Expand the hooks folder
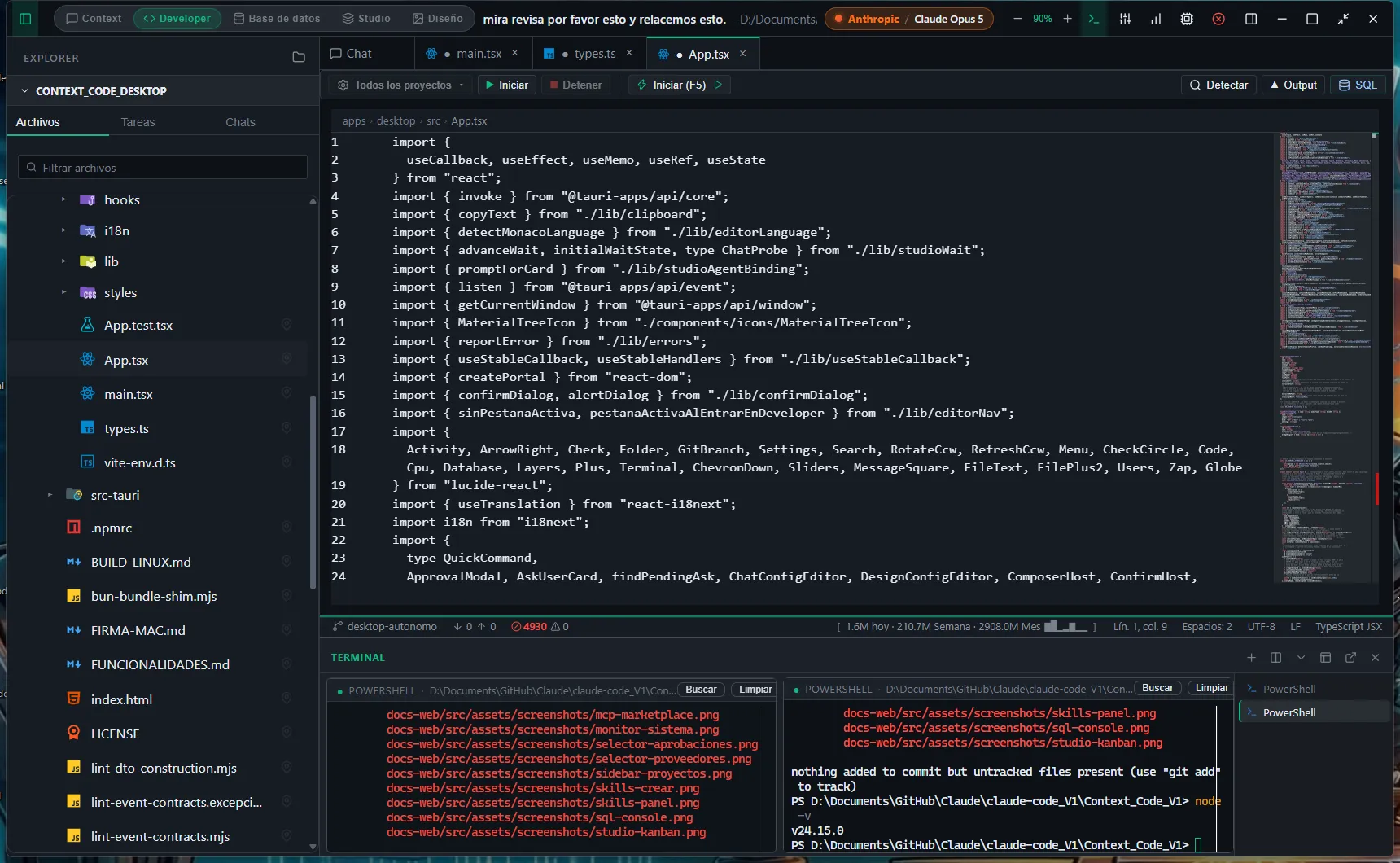This screenshot has height=863, width=1400. [x=63, y=199]
